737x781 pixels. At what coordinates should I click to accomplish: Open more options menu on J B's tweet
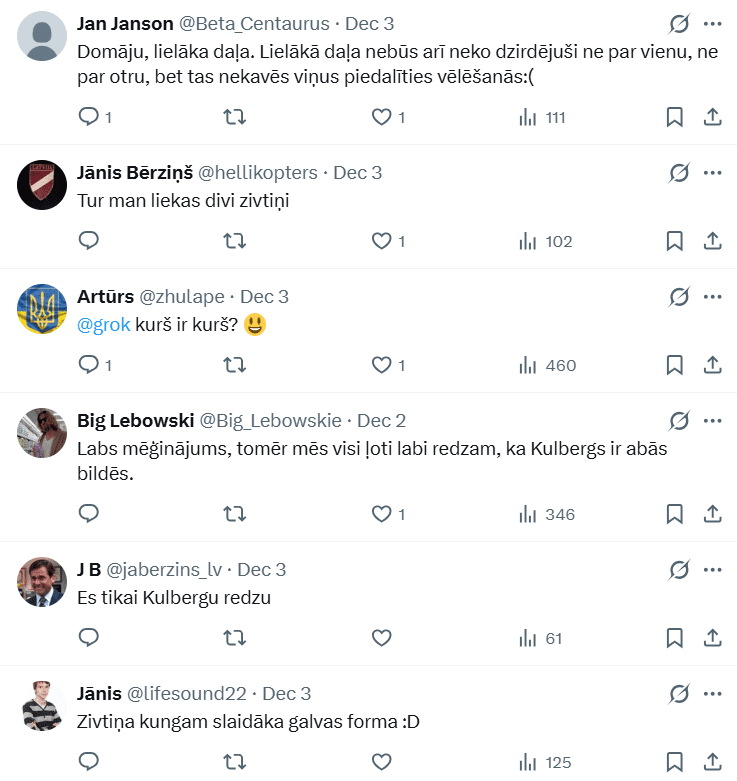pos(713,570)
